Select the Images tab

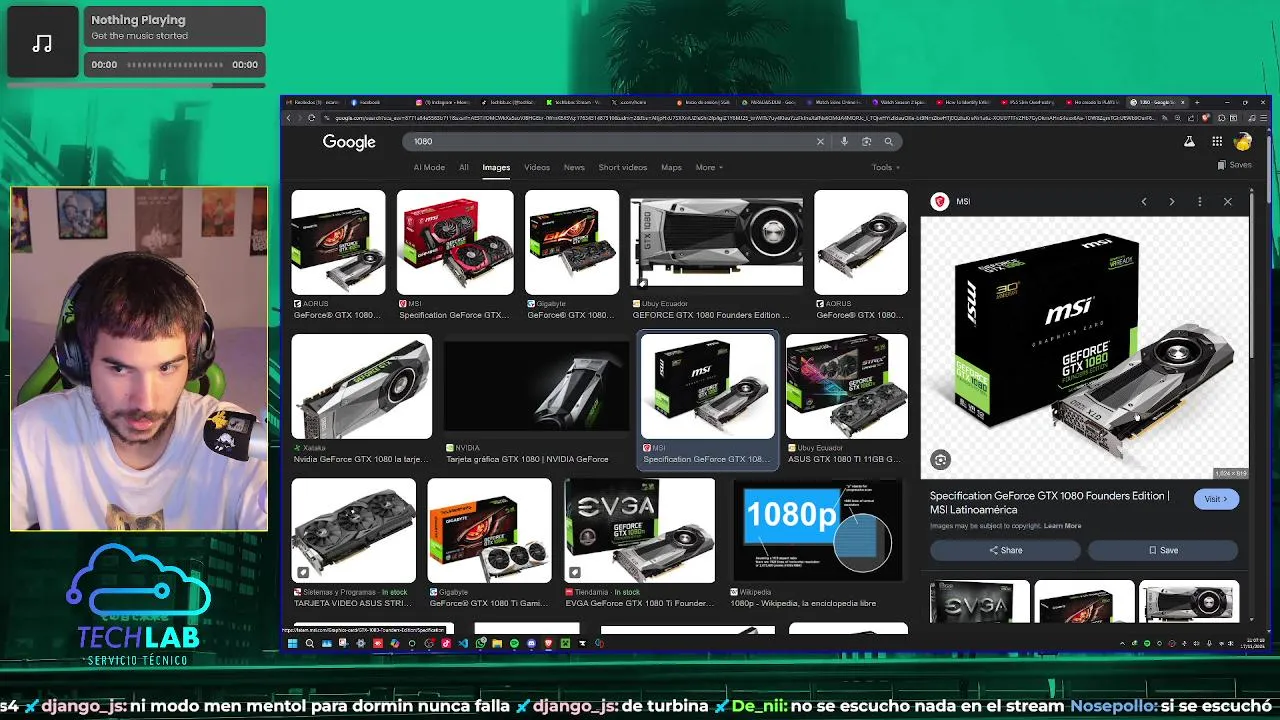[x=496, y=168]
